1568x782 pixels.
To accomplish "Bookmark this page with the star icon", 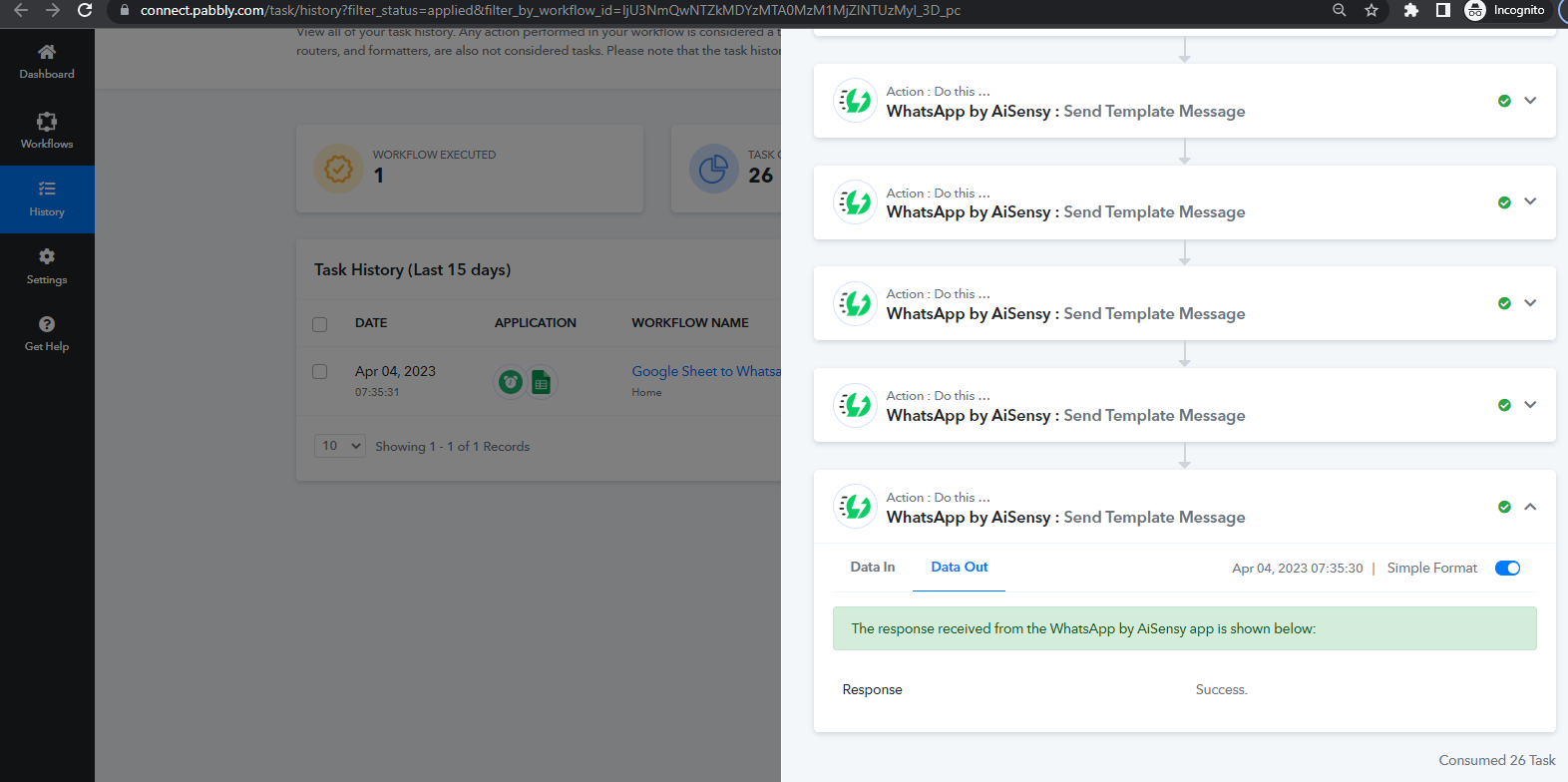I will [1372, 10].
